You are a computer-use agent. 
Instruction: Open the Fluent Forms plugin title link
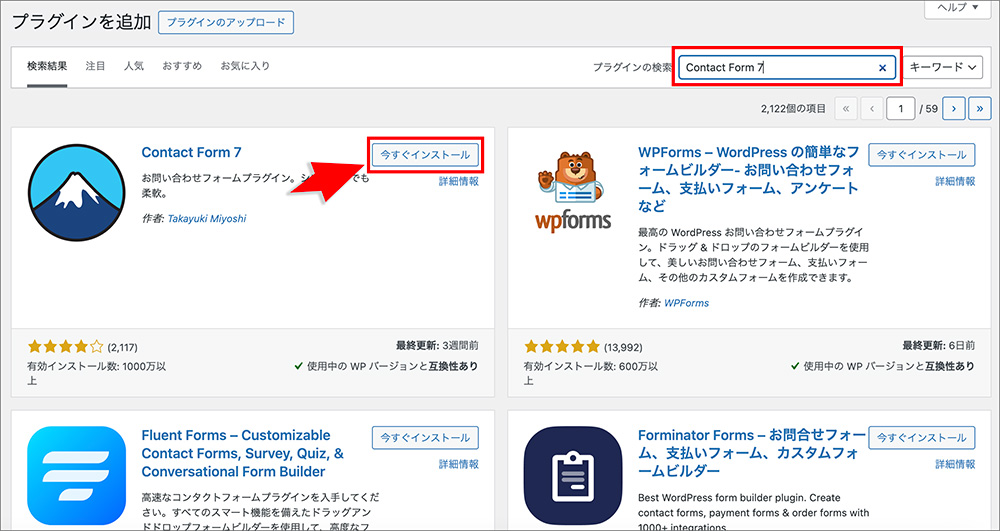243,453
